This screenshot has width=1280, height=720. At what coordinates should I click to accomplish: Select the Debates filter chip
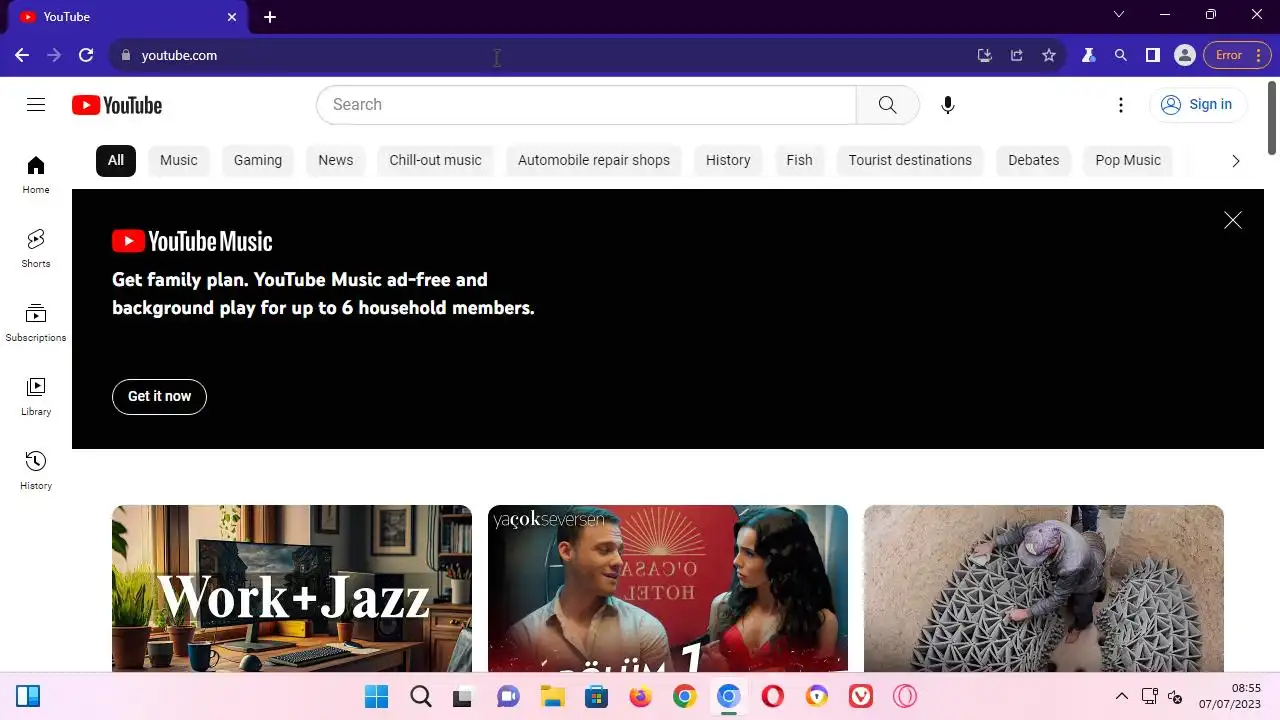pyautogui.click(x=1033, y=160)
